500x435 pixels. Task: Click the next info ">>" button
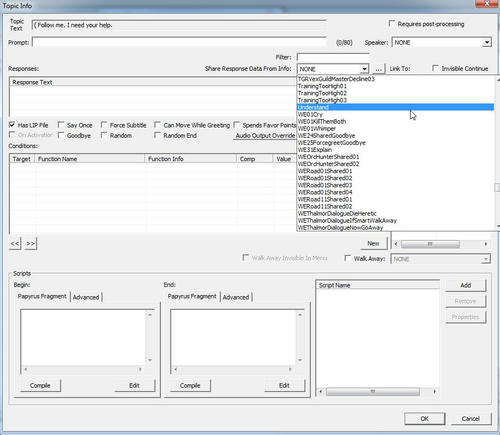(x=30, y=243)
